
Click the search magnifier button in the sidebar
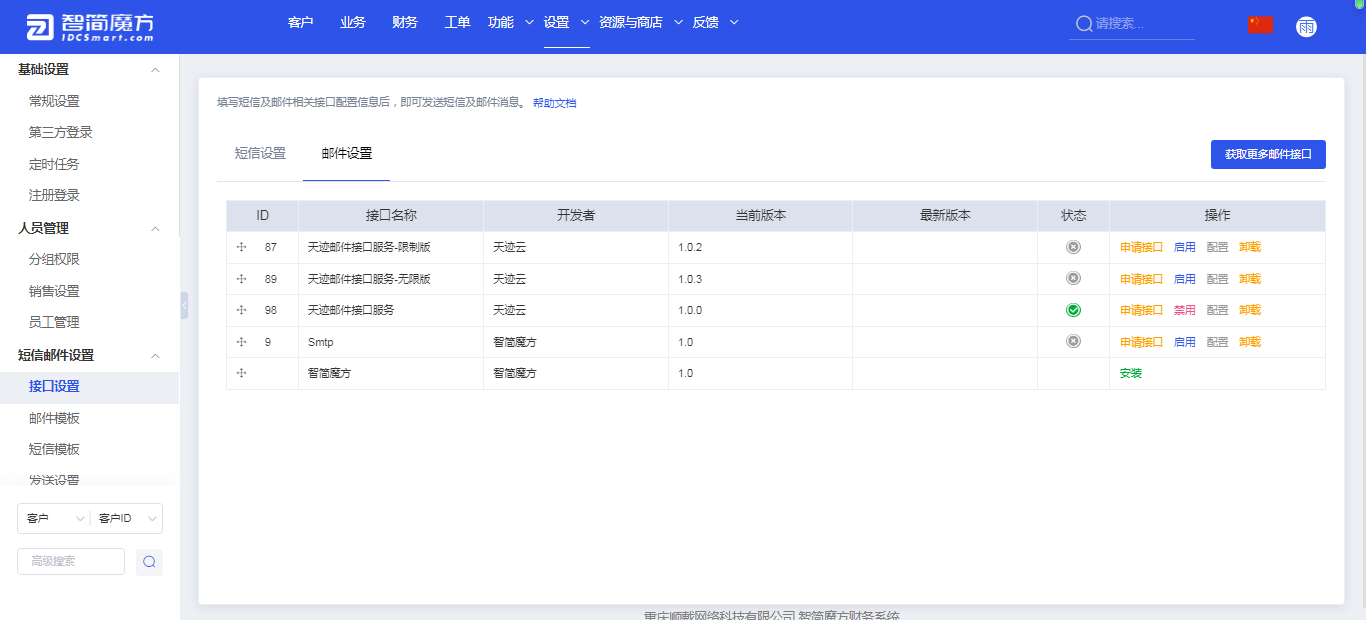[149, 562]
